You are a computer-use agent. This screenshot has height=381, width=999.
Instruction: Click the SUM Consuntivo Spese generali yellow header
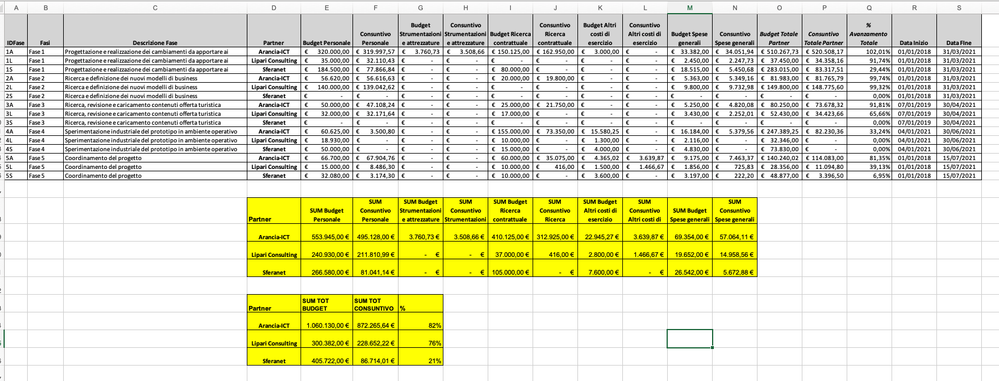pos(735,210)
